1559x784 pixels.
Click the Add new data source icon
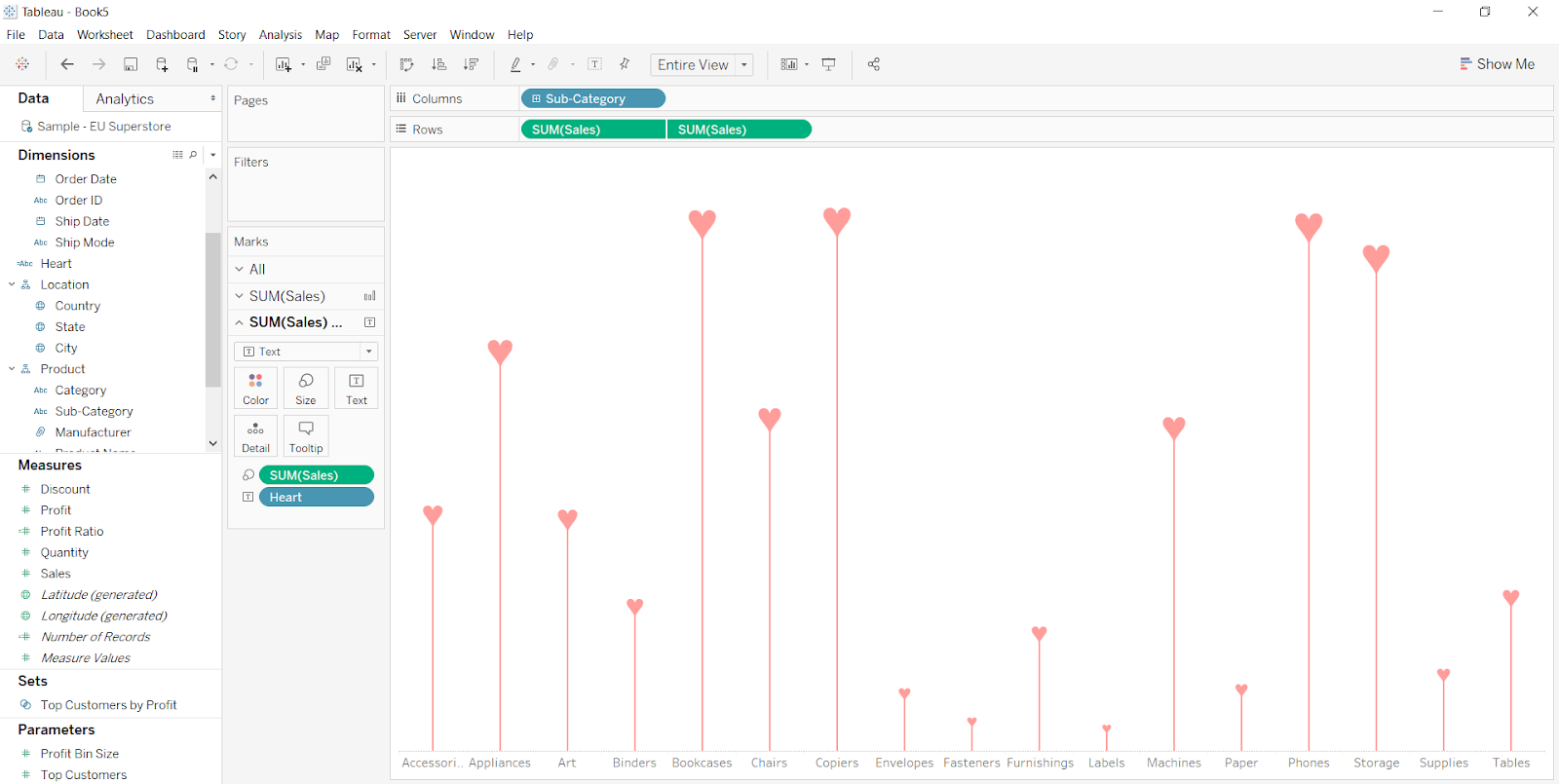[162, 64]
